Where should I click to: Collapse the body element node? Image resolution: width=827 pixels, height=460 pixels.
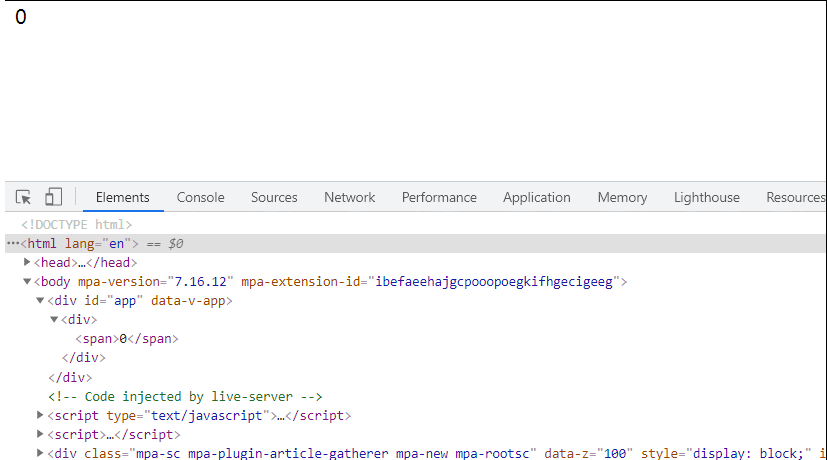pyautogui.click(x=27, y=281)
